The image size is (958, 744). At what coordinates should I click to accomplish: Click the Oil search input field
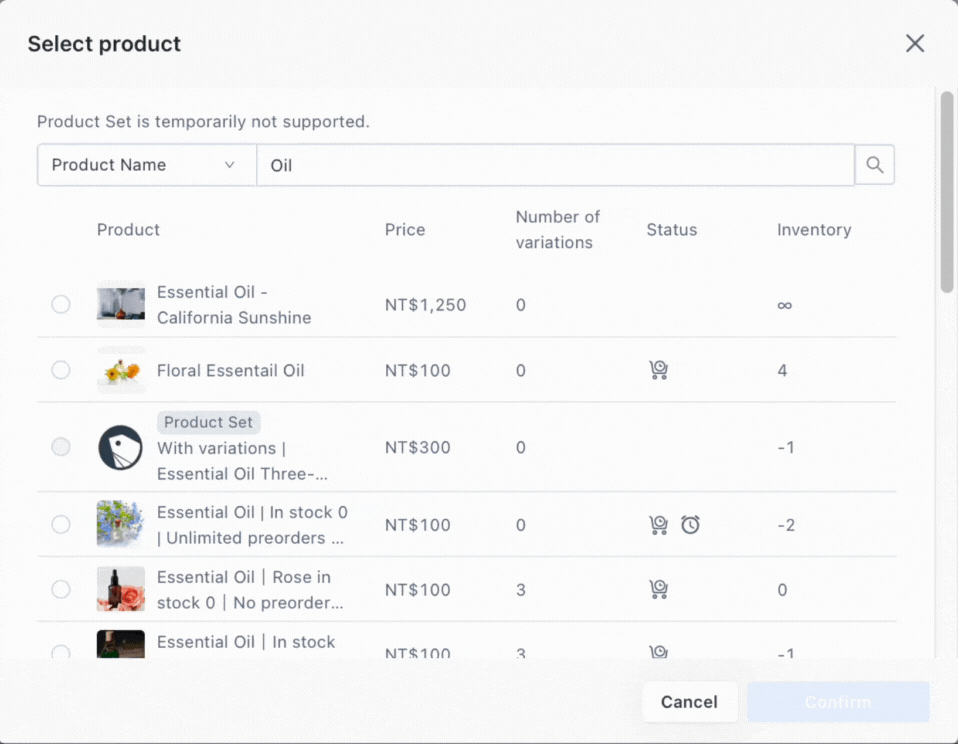pos(556,164)
